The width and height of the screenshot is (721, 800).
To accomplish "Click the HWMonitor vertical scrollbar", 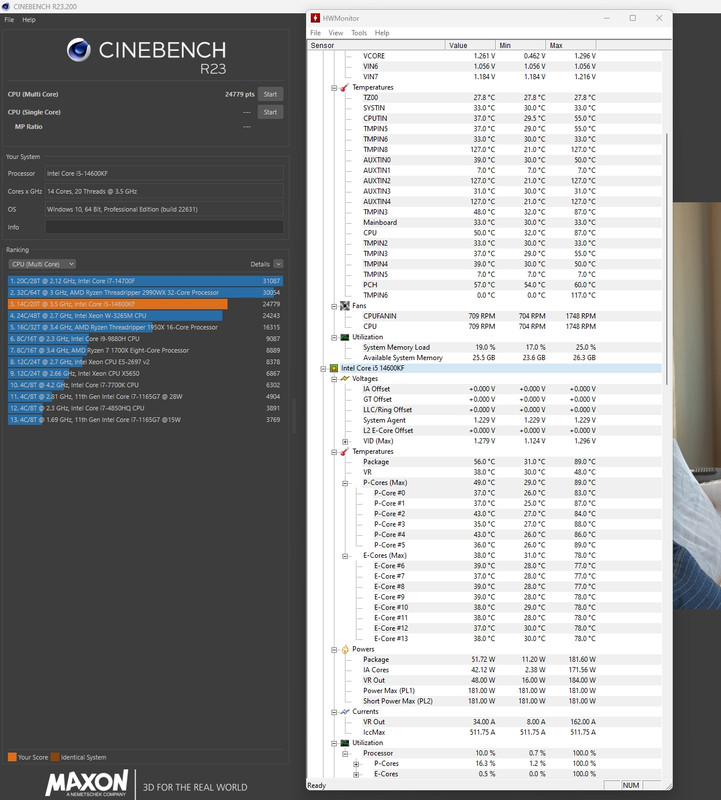I will (666, 259).
